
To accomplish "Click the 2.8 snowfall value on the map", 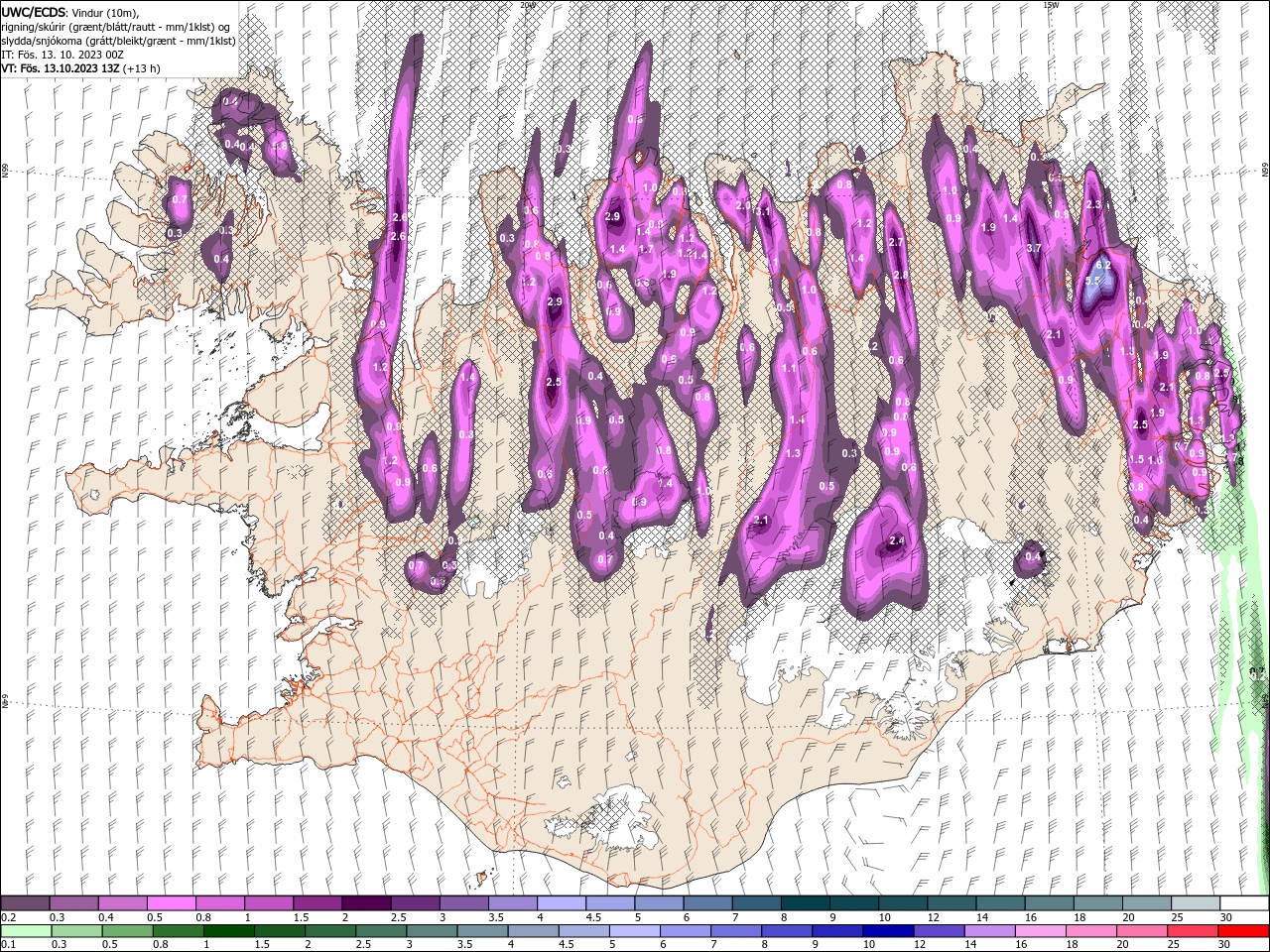I will pyautogui.click(x=901, y=276).
